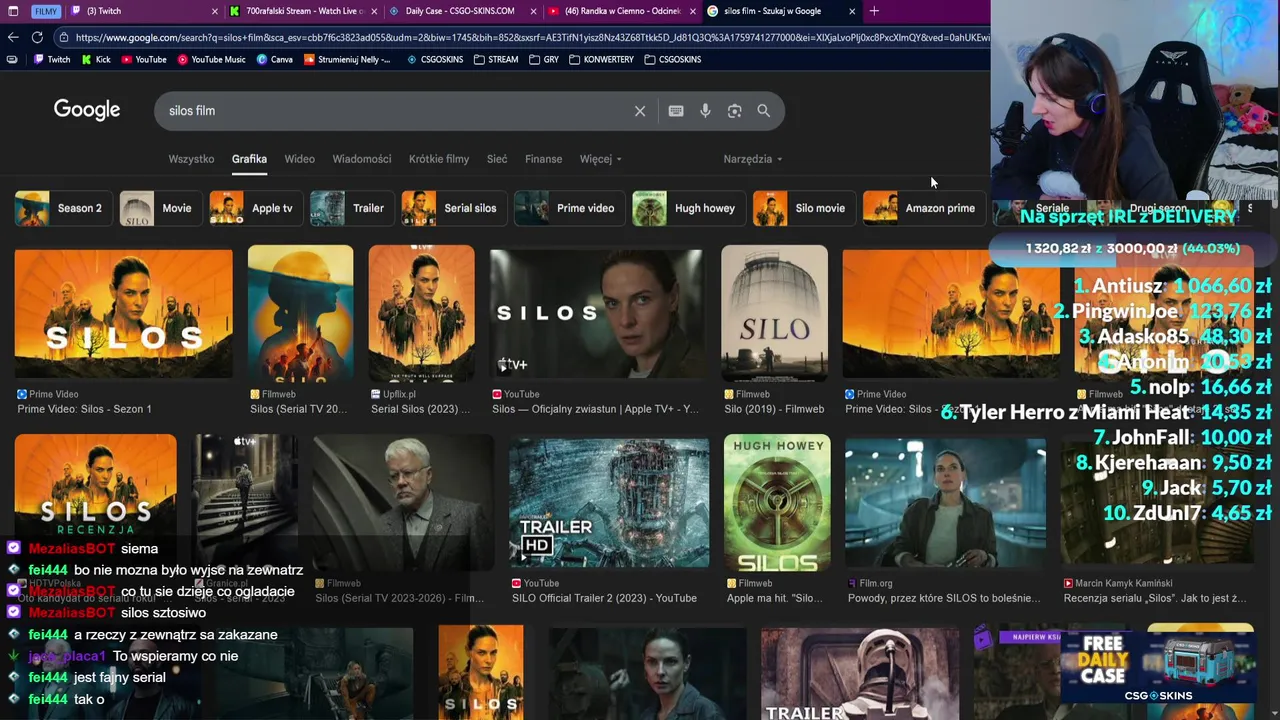Open YouTube bookmark
Image resolution: width=1280 pixels, height=720 pixels.
coord(143,59)
